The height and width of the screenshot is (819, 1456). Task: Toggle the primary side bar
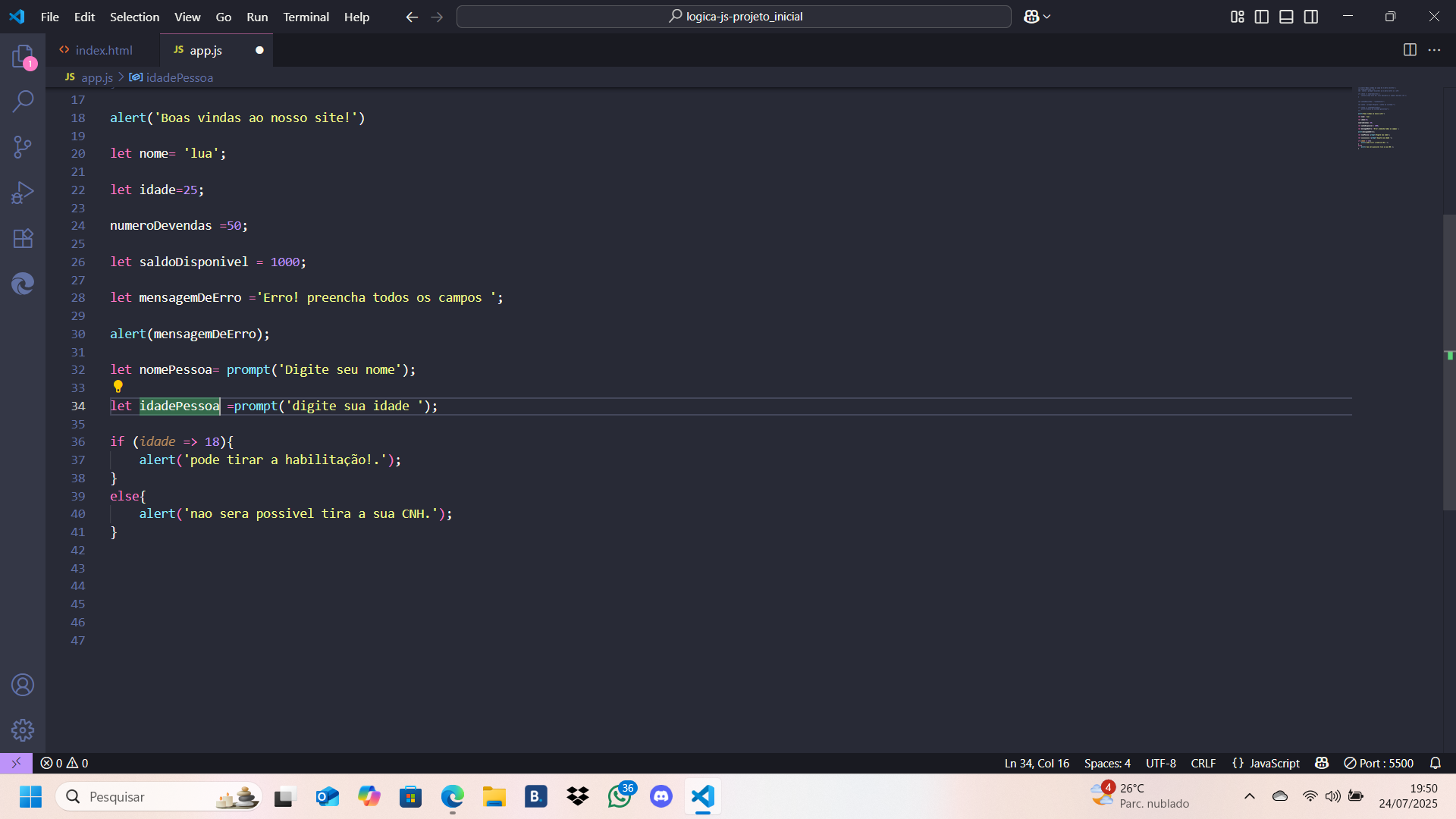click(1262, 17)
